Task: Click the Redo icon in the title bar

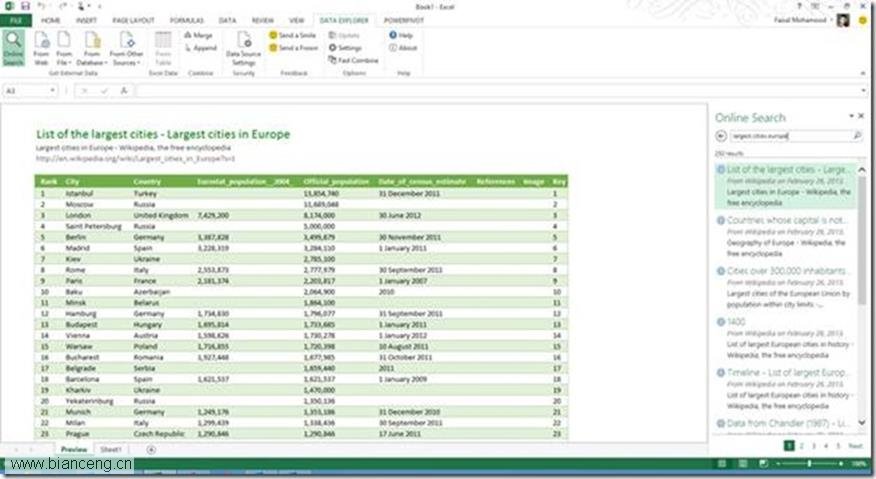Action: point(62,6)
